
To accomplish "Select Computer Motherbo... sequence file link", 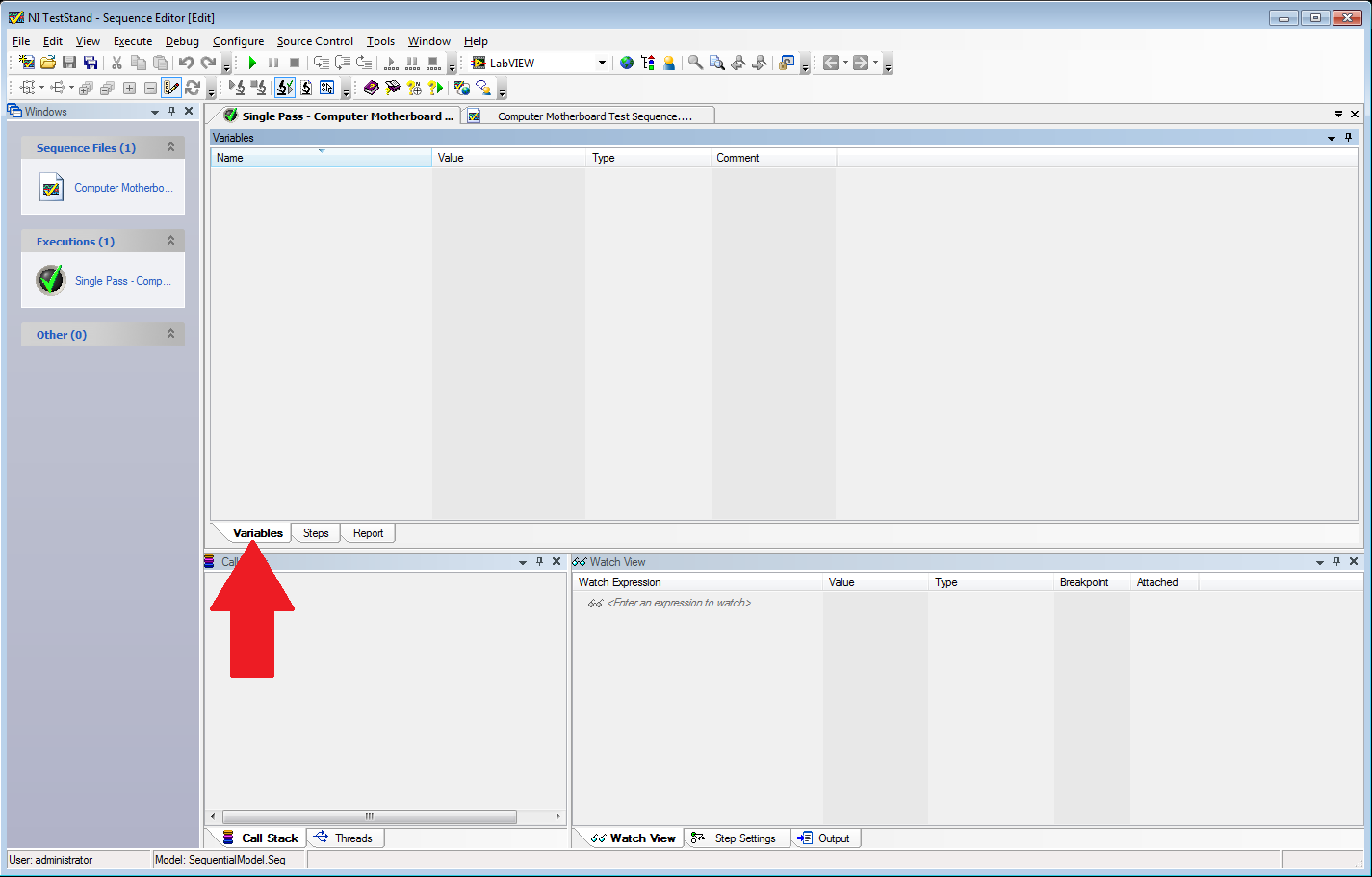I will pos(123,188).
